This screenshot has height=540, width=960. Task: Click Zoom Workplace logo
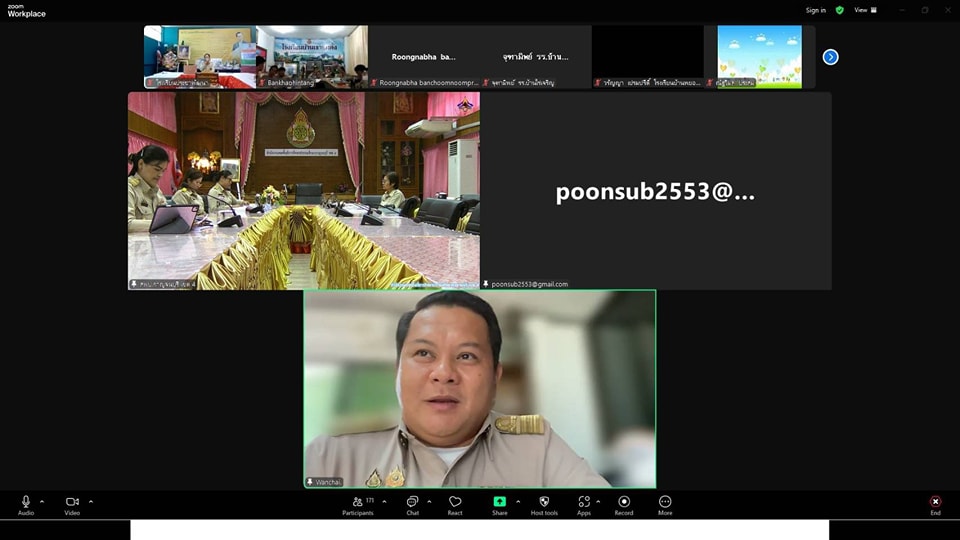tap(26, 10)
